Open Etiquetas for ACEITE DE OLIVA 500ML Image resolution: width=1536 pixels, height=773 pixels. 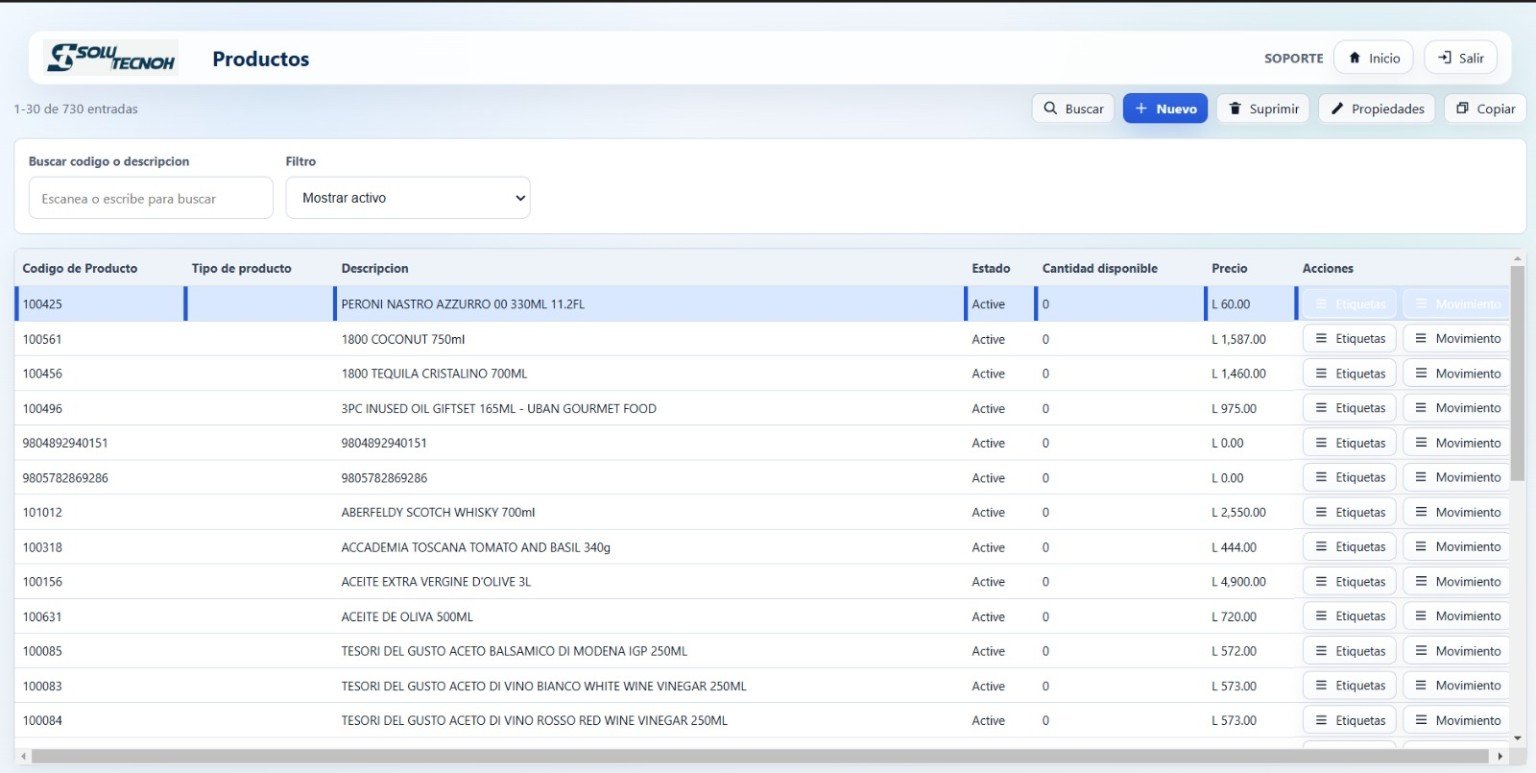click(1350, 616)
